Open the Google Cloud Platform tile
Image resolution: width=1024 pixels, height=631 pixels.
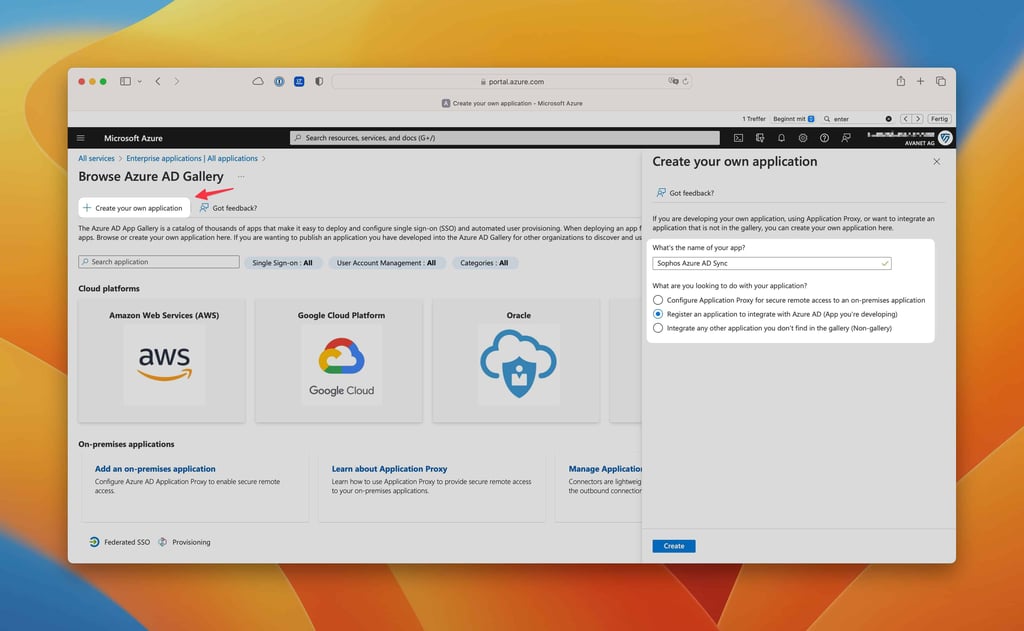click(x=339, y=361)
